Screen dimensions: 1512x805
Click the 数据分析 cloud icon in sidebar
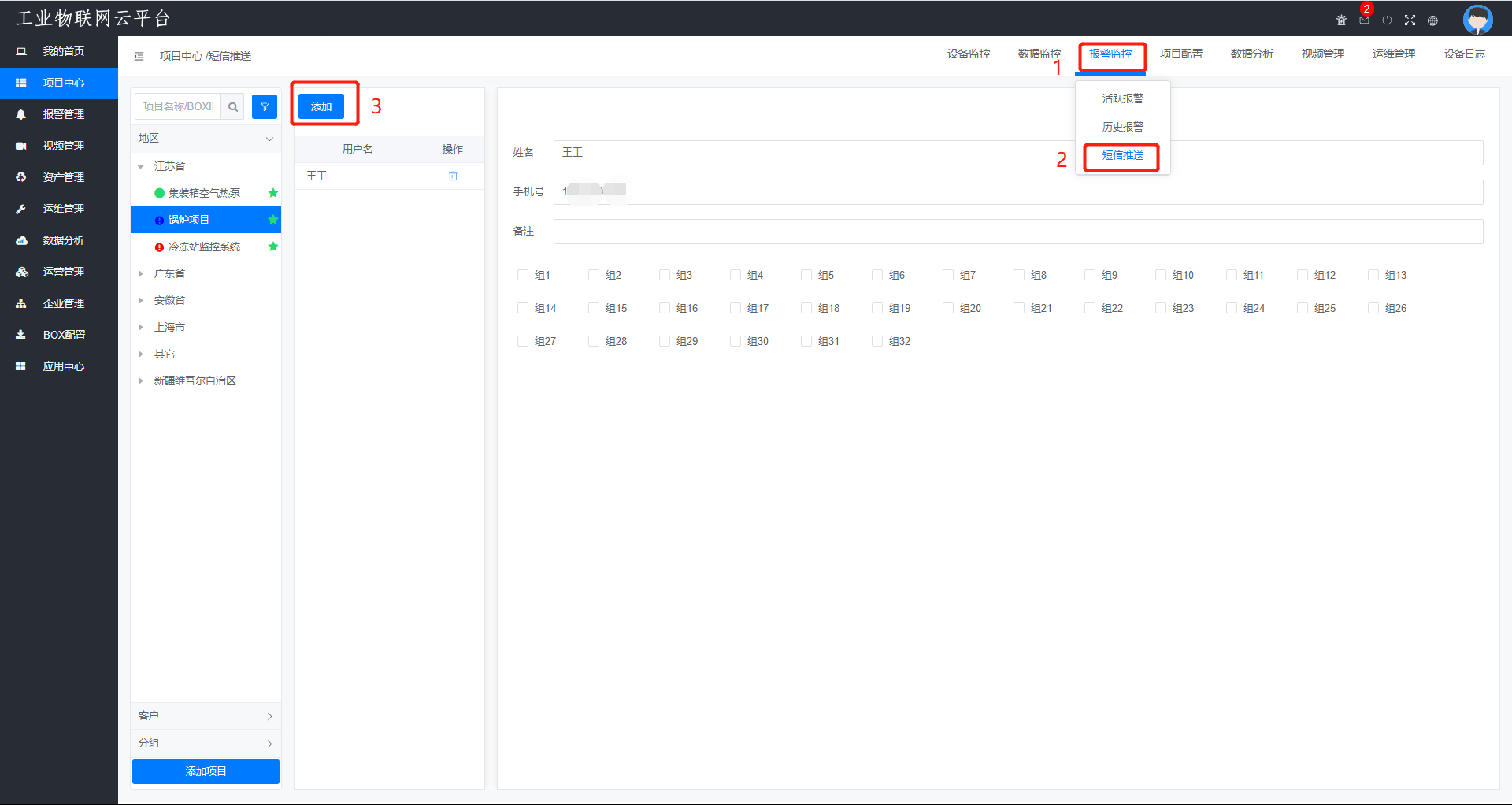(21, 240)
